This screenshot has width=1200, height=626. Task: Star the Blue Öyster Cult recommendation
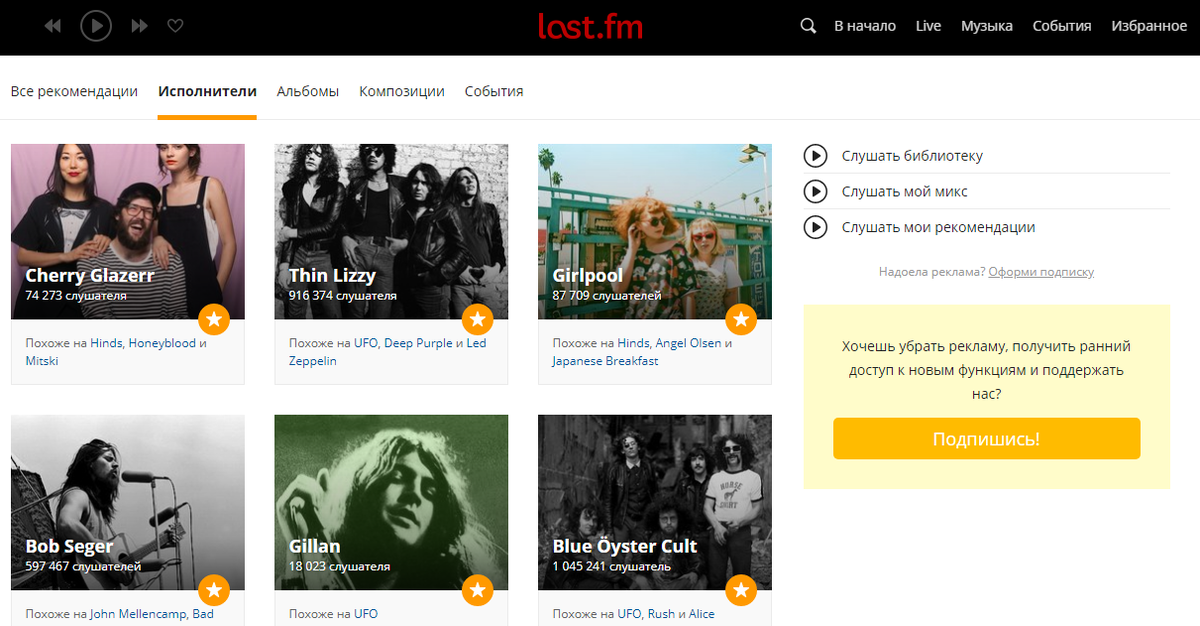[741, 591]
